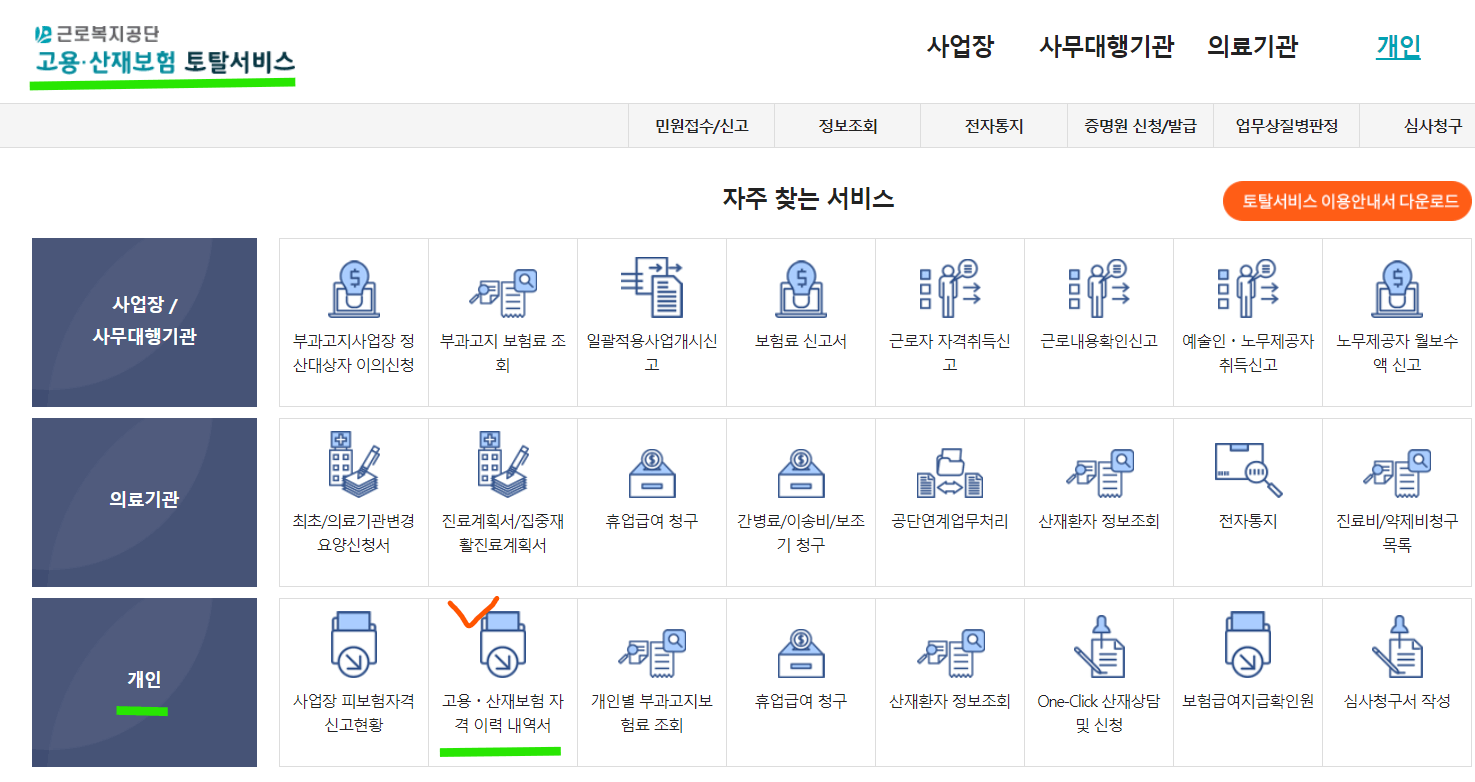Image resolution: width=1475 pixels, height=782 pixels.
Task: Click 근로복지공단 토탈서비스 logo
Action: (164, 52)
